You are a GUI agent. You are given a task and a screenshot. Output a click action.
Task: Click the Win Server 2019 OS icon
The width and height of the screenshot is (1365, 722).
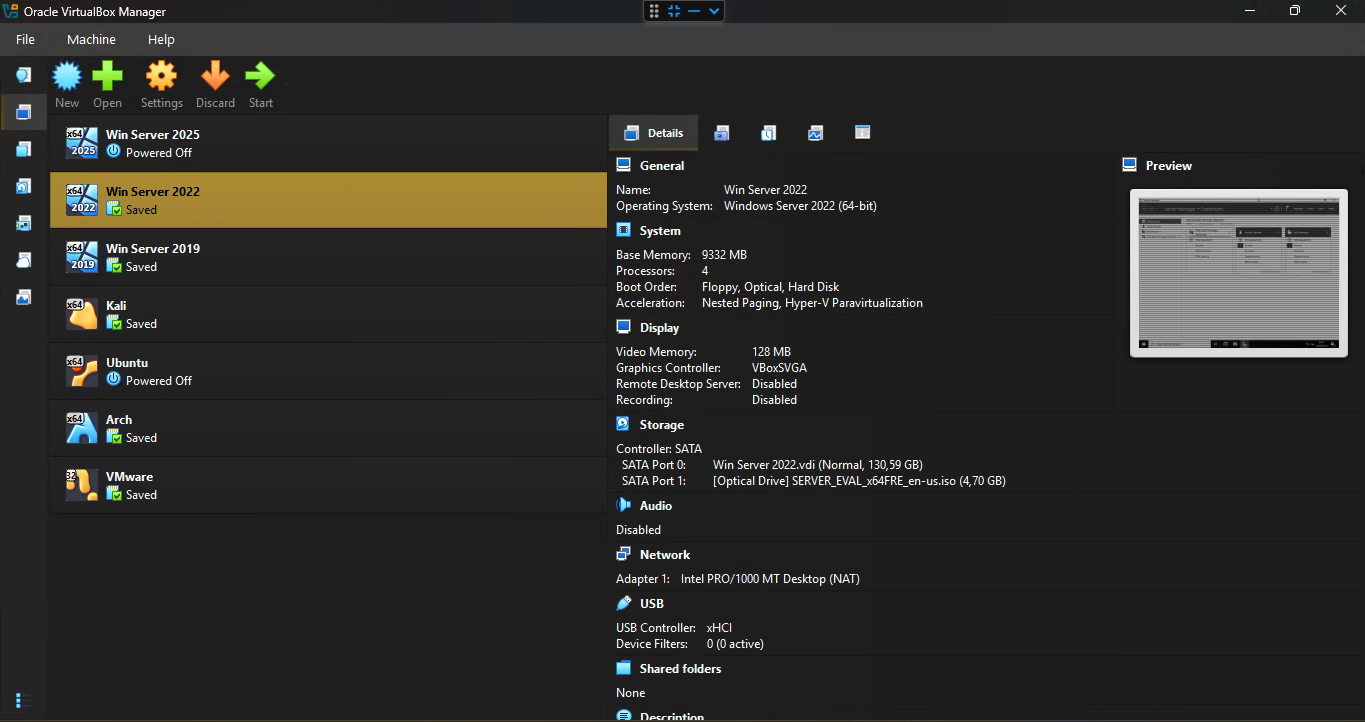coord(82,257)
